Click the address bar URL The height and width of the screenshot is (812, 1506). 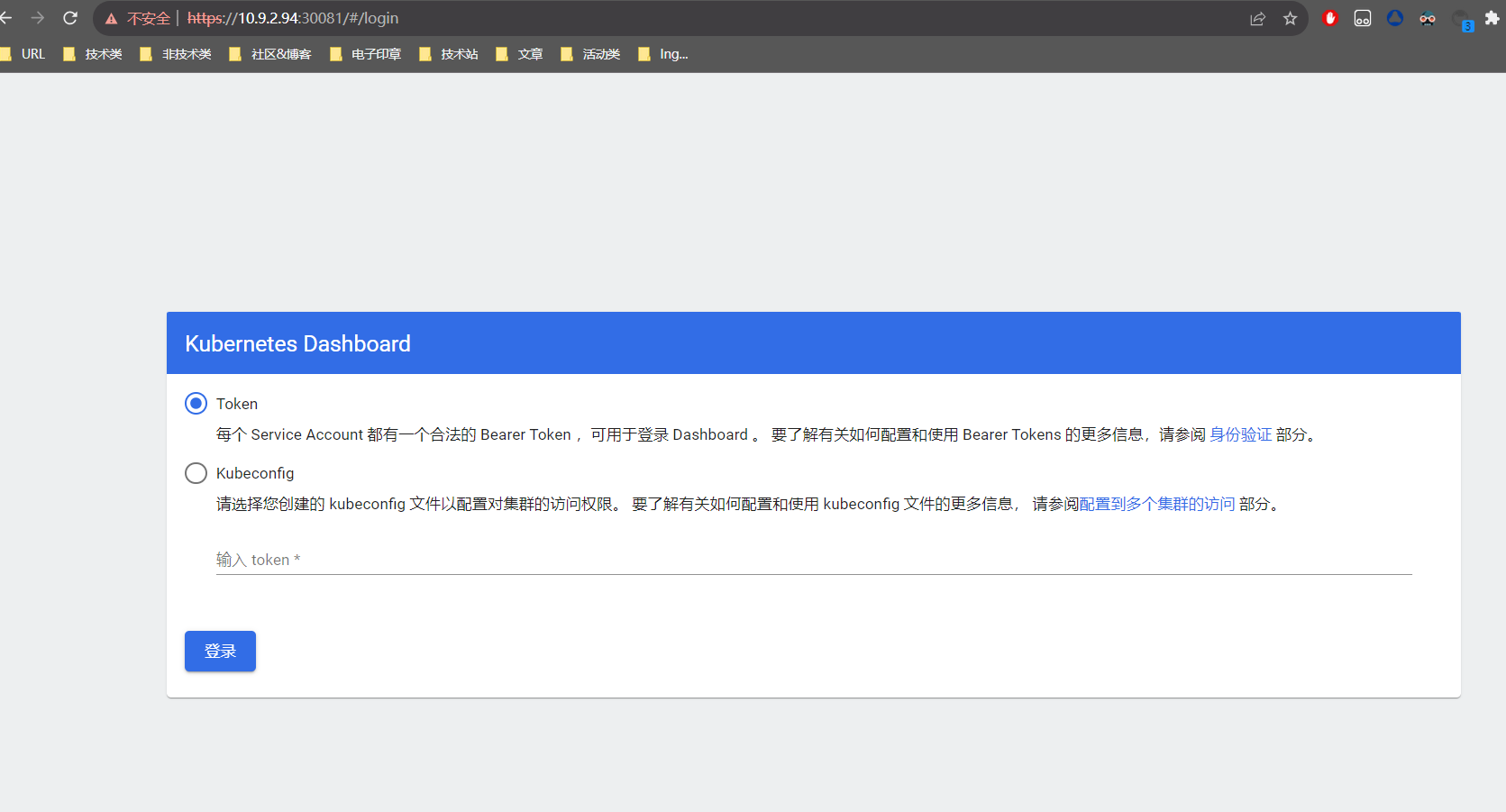pyautogui.click(x=293, y=18)
